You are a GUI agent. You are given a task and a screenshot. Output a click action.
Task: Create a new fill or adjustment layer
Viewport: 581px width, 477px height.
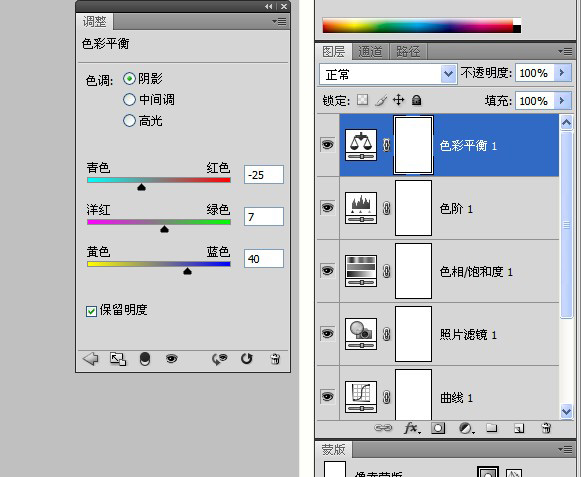[x=466, y=428]
